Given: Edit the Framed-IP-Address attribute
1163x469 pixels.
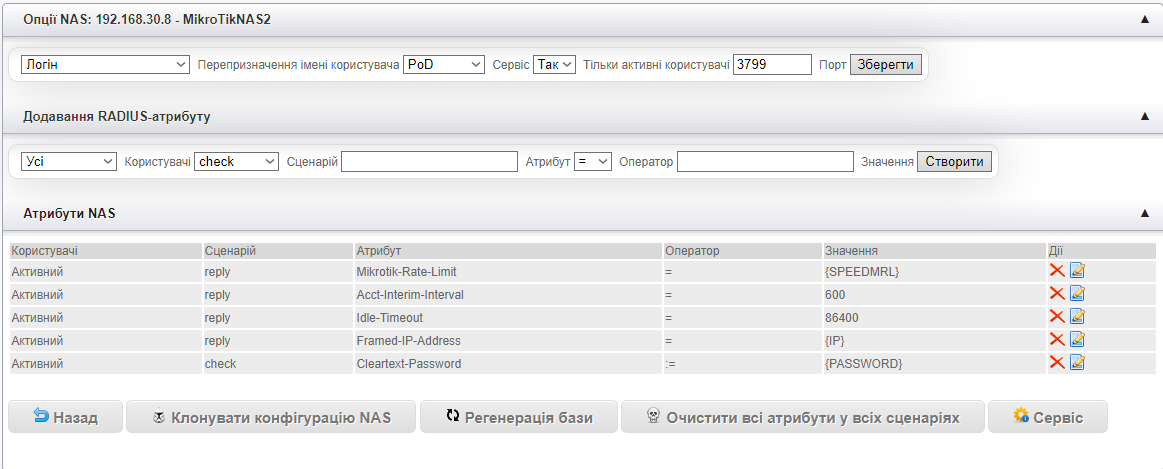Looking at the screenshot, I should [x=1077, y=340].
